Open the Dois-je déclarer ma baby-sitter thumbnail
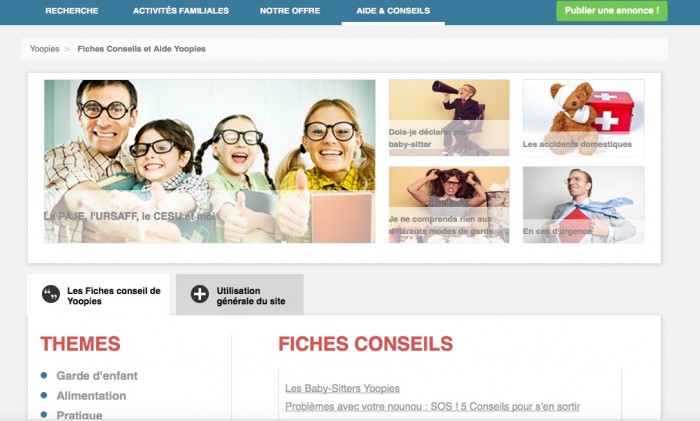The width and height of the screenshot is (700, 421). 449,118
